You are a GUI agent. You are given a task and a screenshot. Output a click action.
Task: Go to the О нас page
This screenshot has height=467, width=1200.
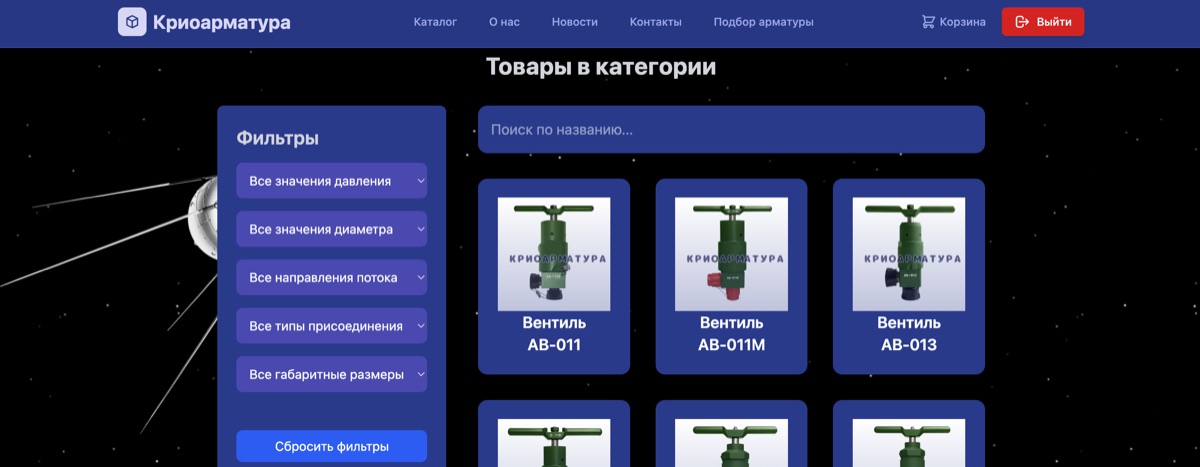coord(504,22)
